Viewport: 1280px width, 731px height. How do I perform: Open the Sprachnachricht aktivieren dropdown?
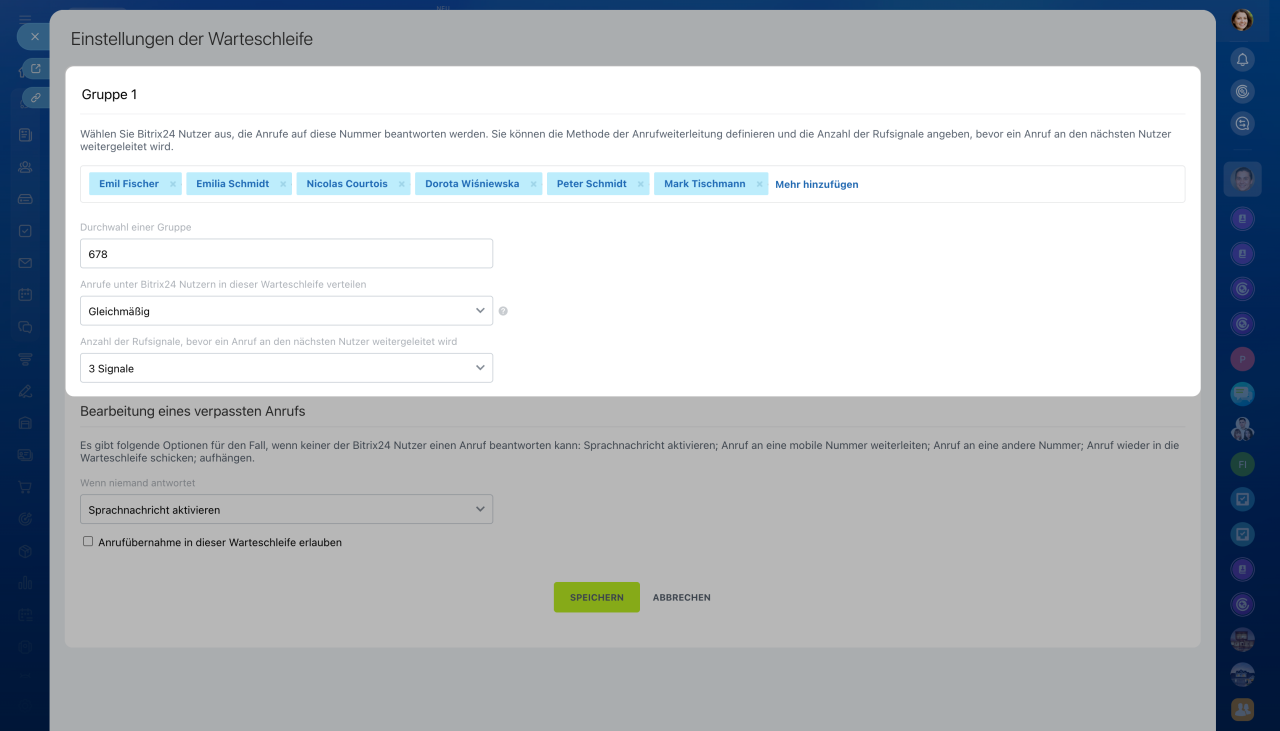click(x=286, y=509)
